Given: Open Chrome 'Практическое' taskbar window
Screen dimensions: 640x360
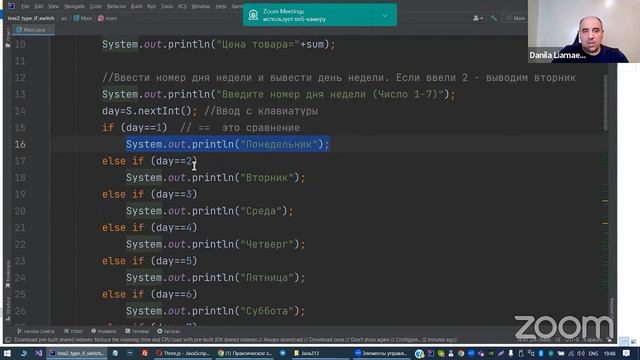Looking at the screenshot, I should (245, 353).
